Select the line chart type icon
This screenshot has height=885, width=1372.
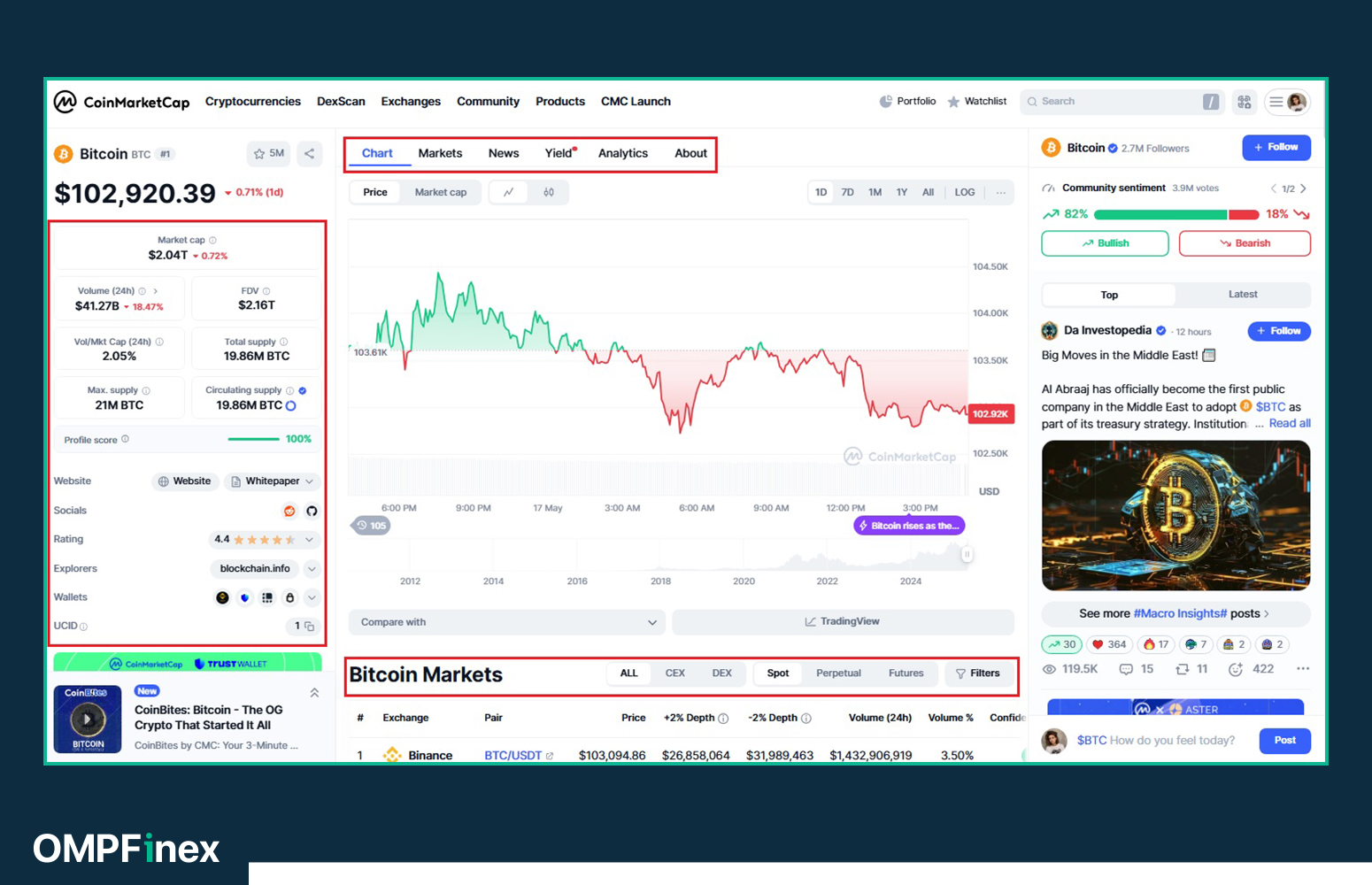tap(508, 192)
